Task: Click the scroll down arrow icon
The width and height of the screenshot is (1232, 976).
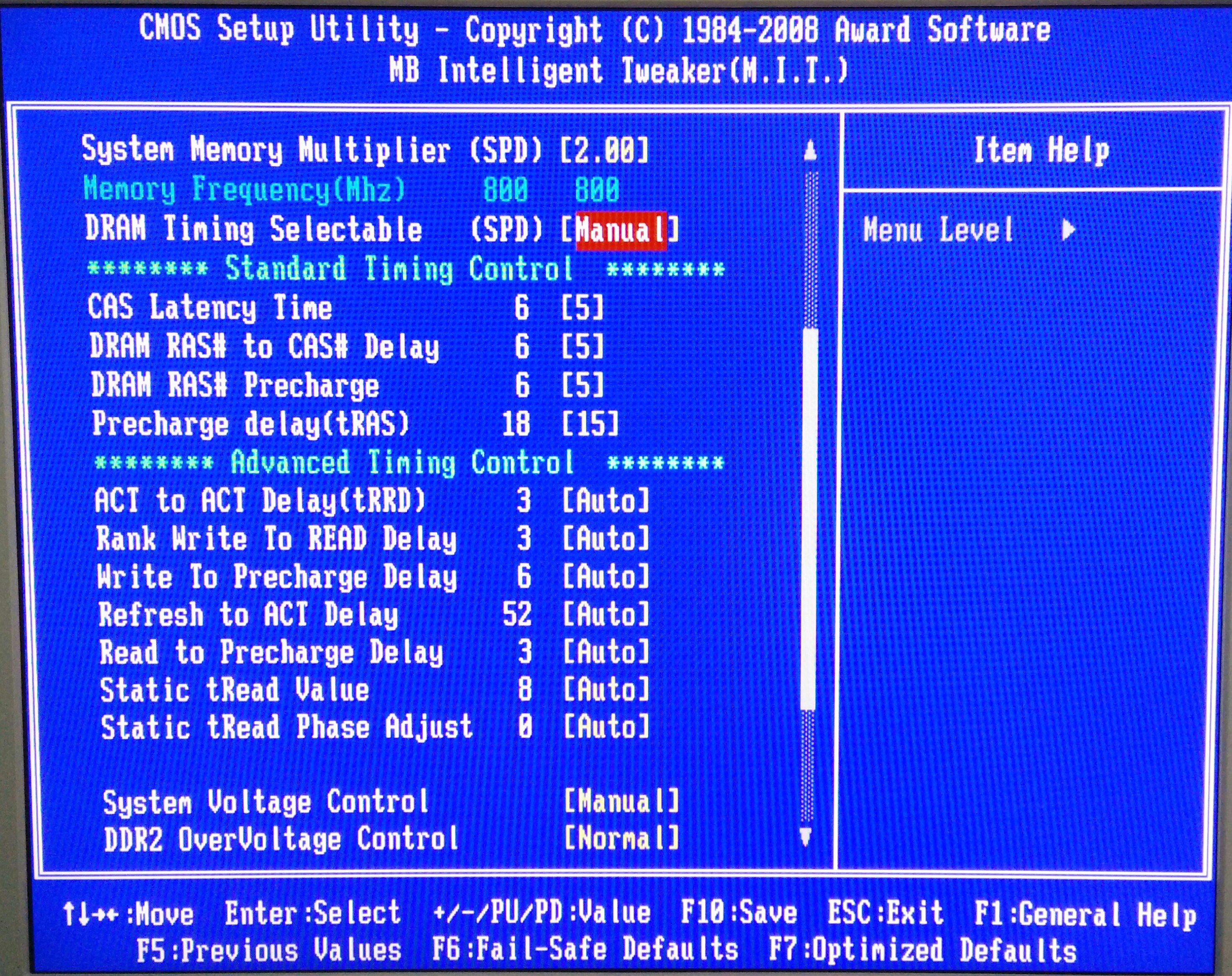Action: pyautogui.click(x=806, y=837)
